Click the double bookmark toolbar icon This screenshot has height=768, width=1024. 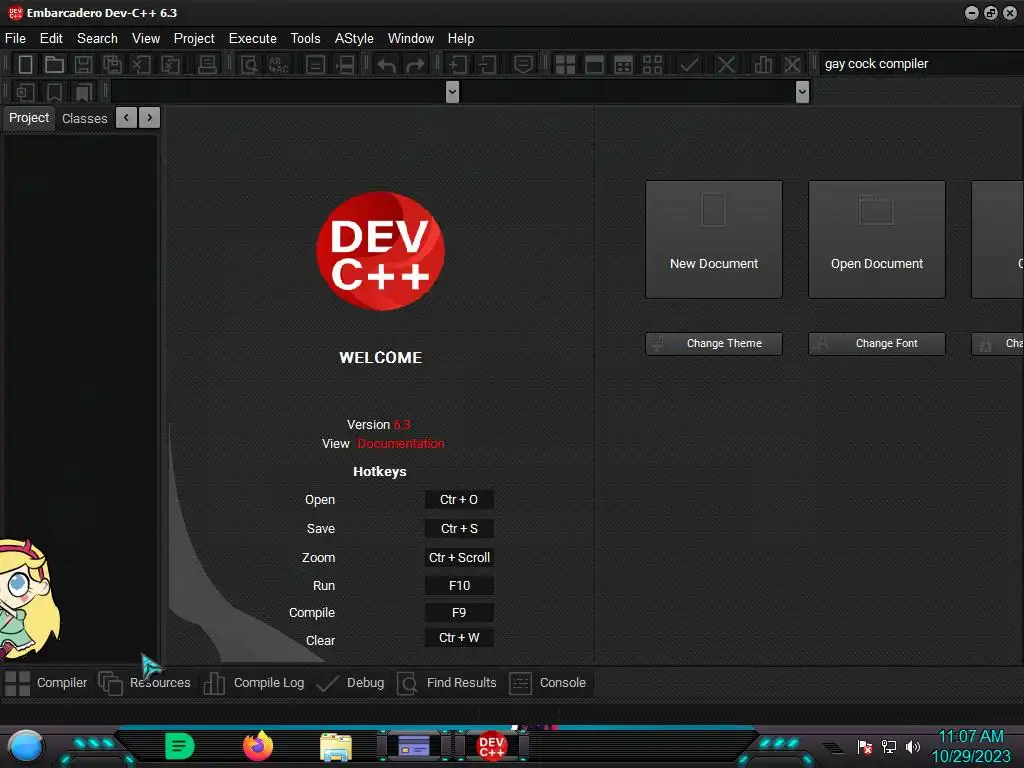[84, 92]
